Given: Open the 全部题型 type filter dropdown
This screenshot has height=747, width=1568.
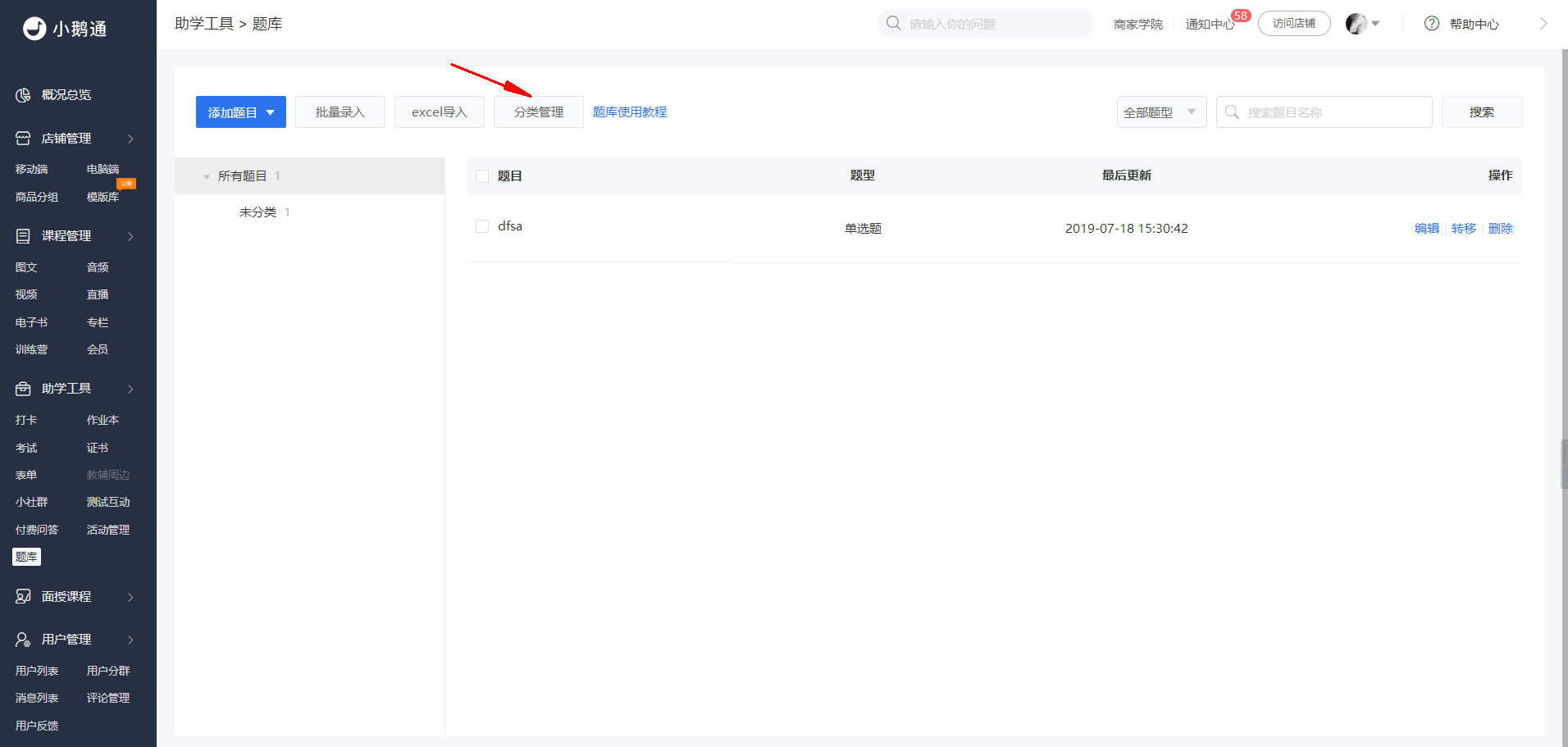Looking at the screenshot, I should pyautogui.click(x=1161, y=112).
